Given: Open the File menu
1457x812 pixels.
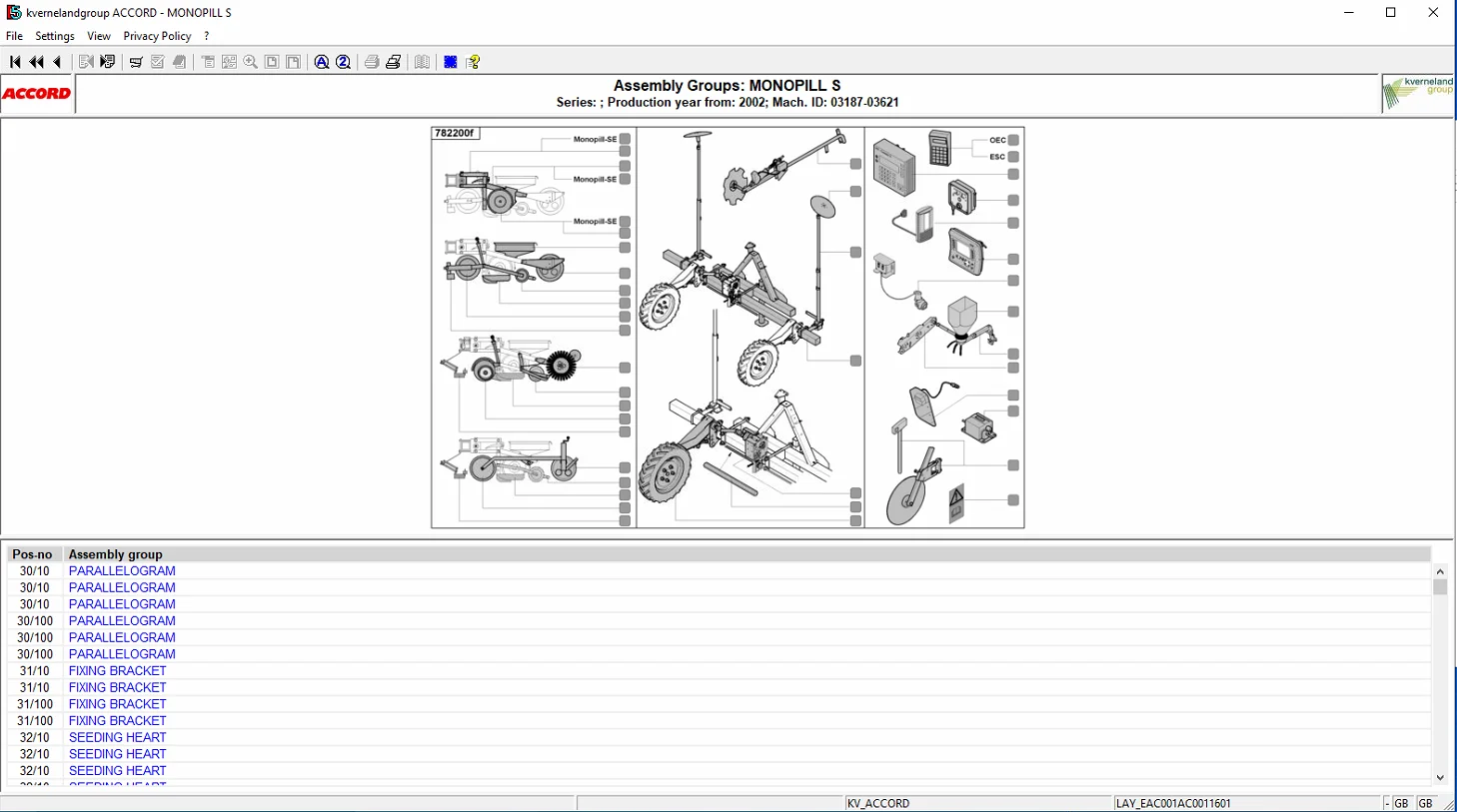Looking at the screenshot, I should click(x=14, y=36).
